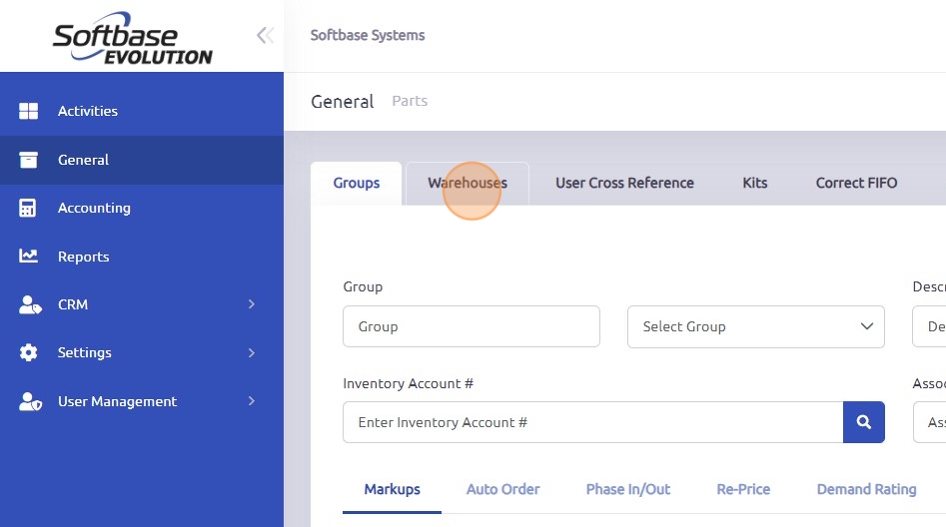Click the Group text input field
This screenshot has width=946, height=527.
tap(471, 326)
